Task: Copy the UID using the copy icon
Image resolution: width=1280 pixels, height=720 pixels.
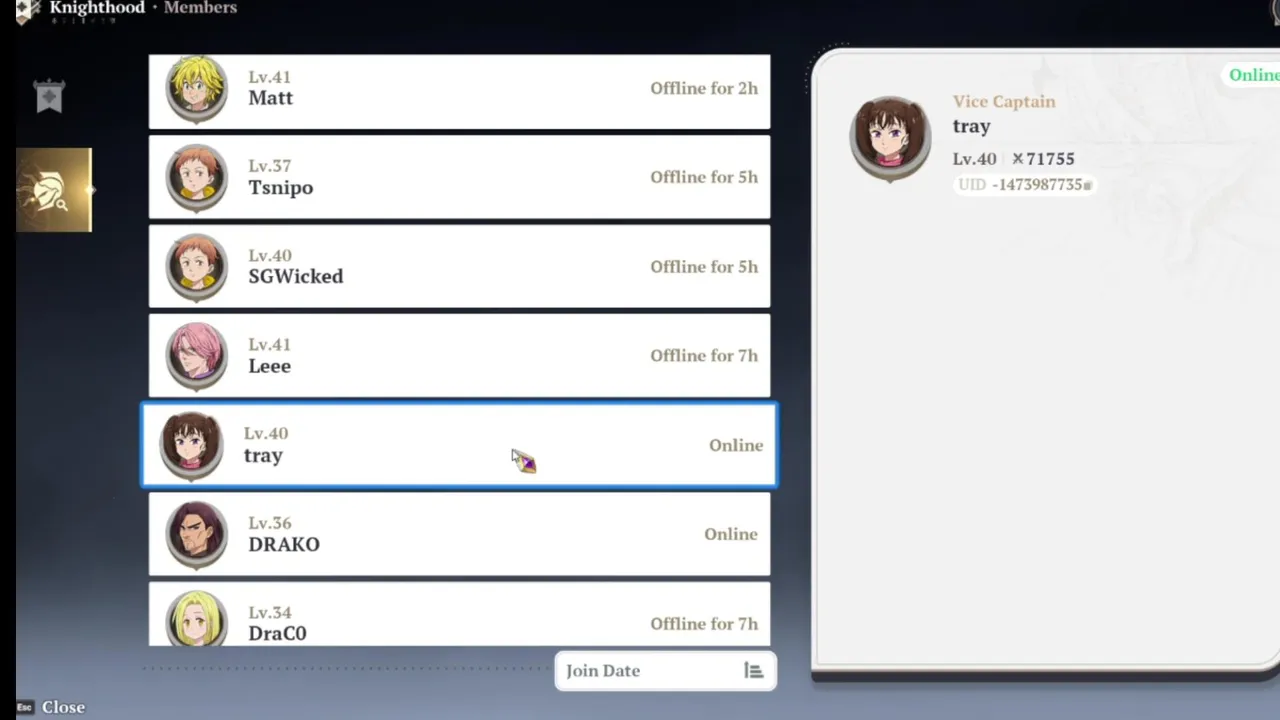Action: pyautogui.click(x=1088, y=185)
